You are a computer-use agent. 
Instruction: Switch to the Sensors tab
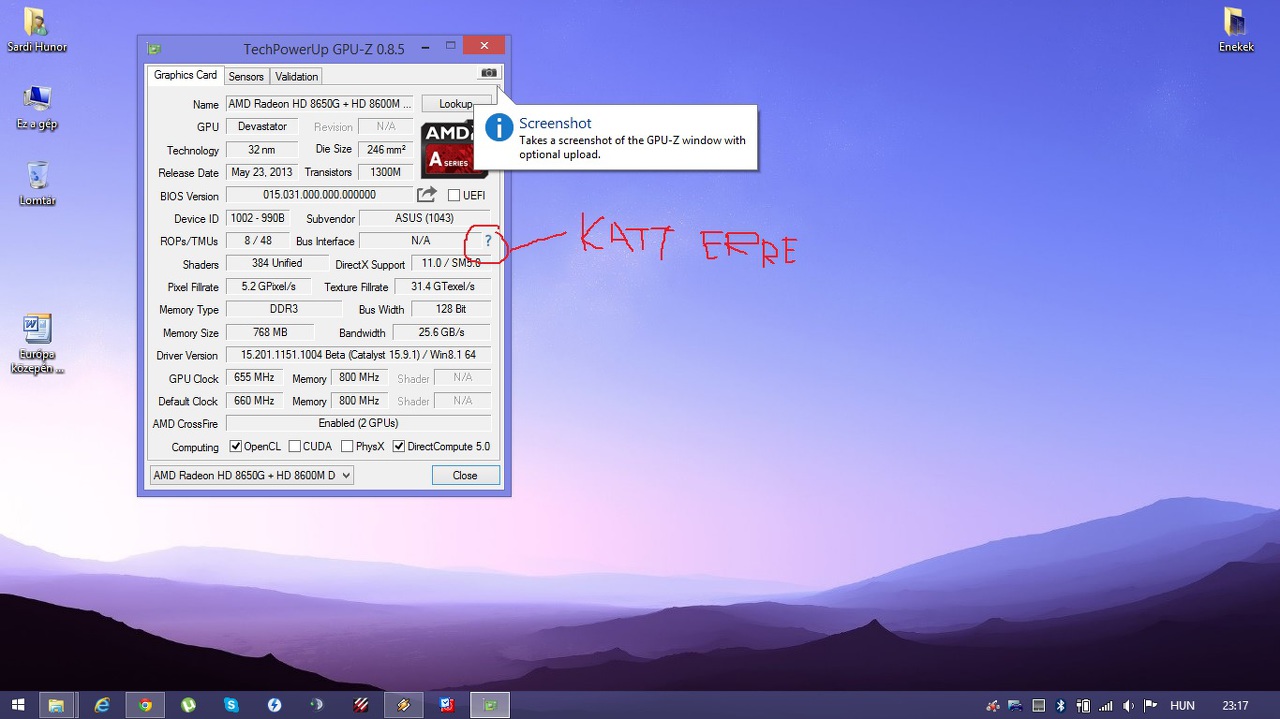(x=246, y=76)
